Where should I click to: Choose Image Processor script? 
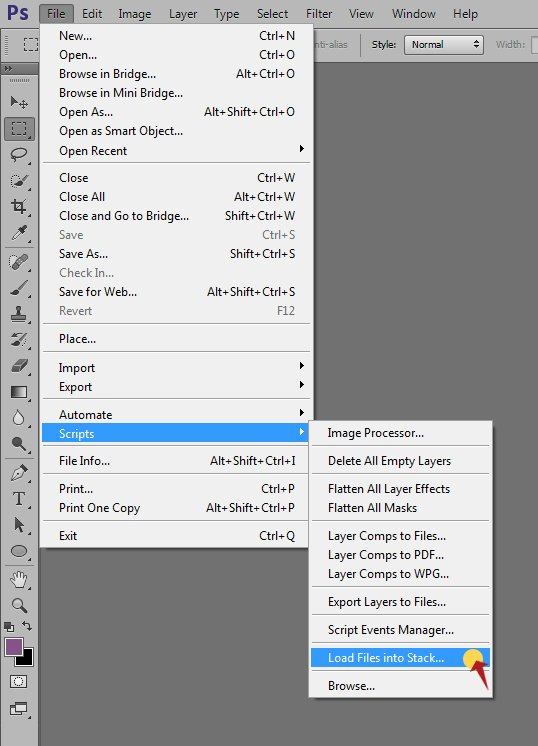(400, 433)
